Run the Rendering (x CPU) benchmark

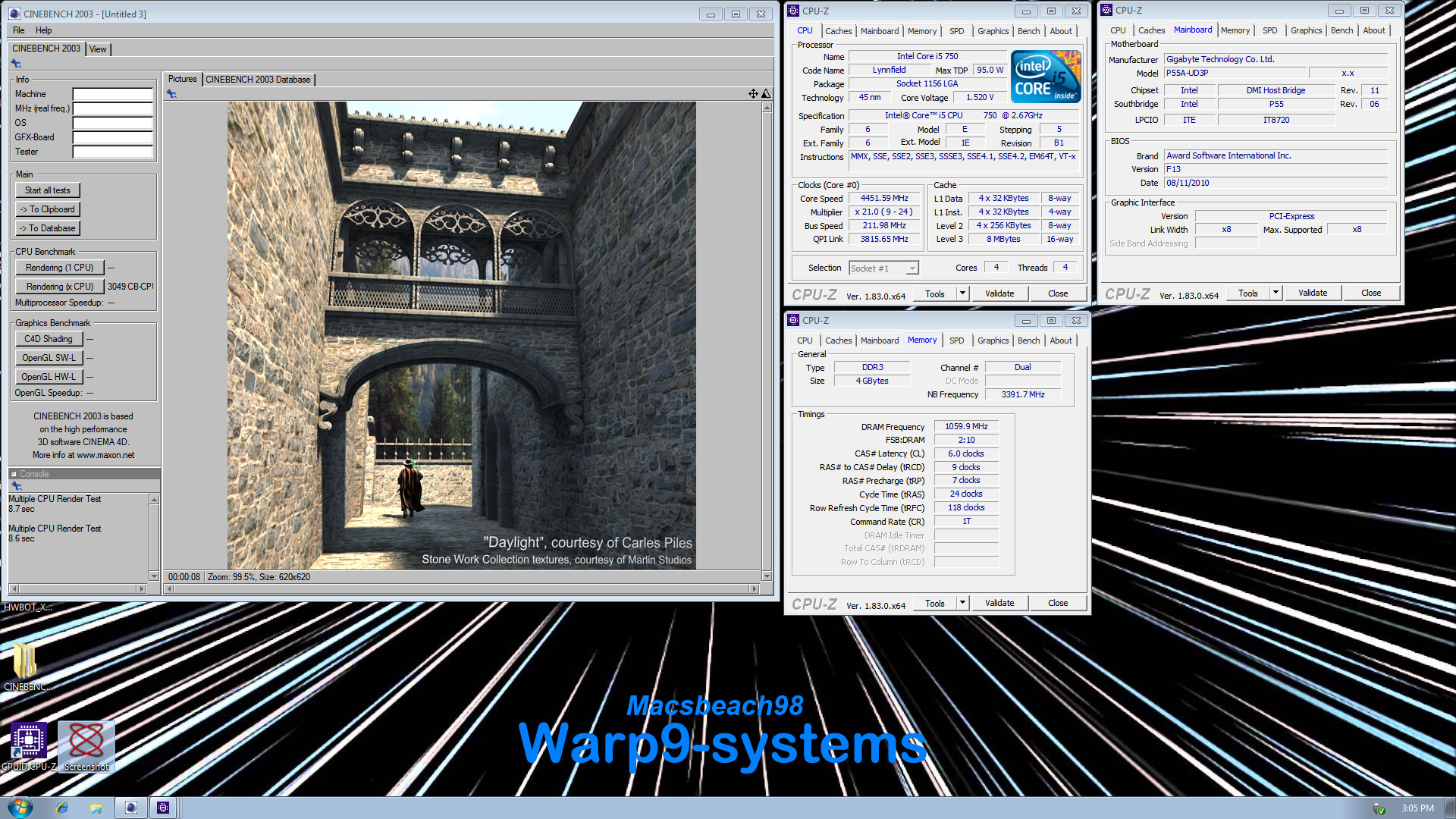point(60,287)
